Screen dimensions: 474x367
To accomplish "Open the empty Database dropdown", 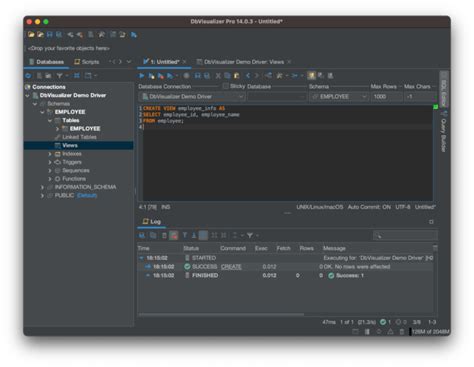I will coord(277,97).
